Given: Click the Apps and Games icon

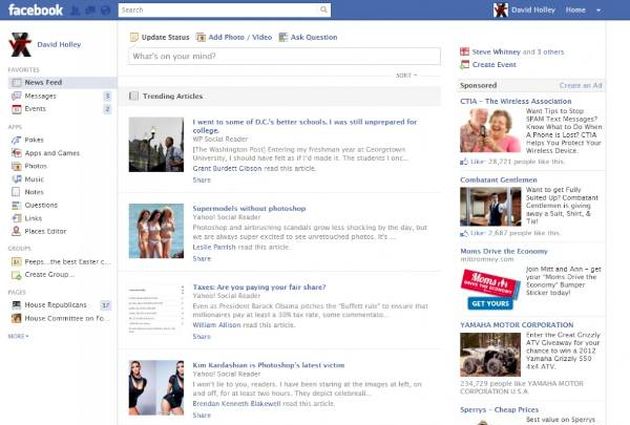Looking at the screenshot, I should tap(16, 153).
